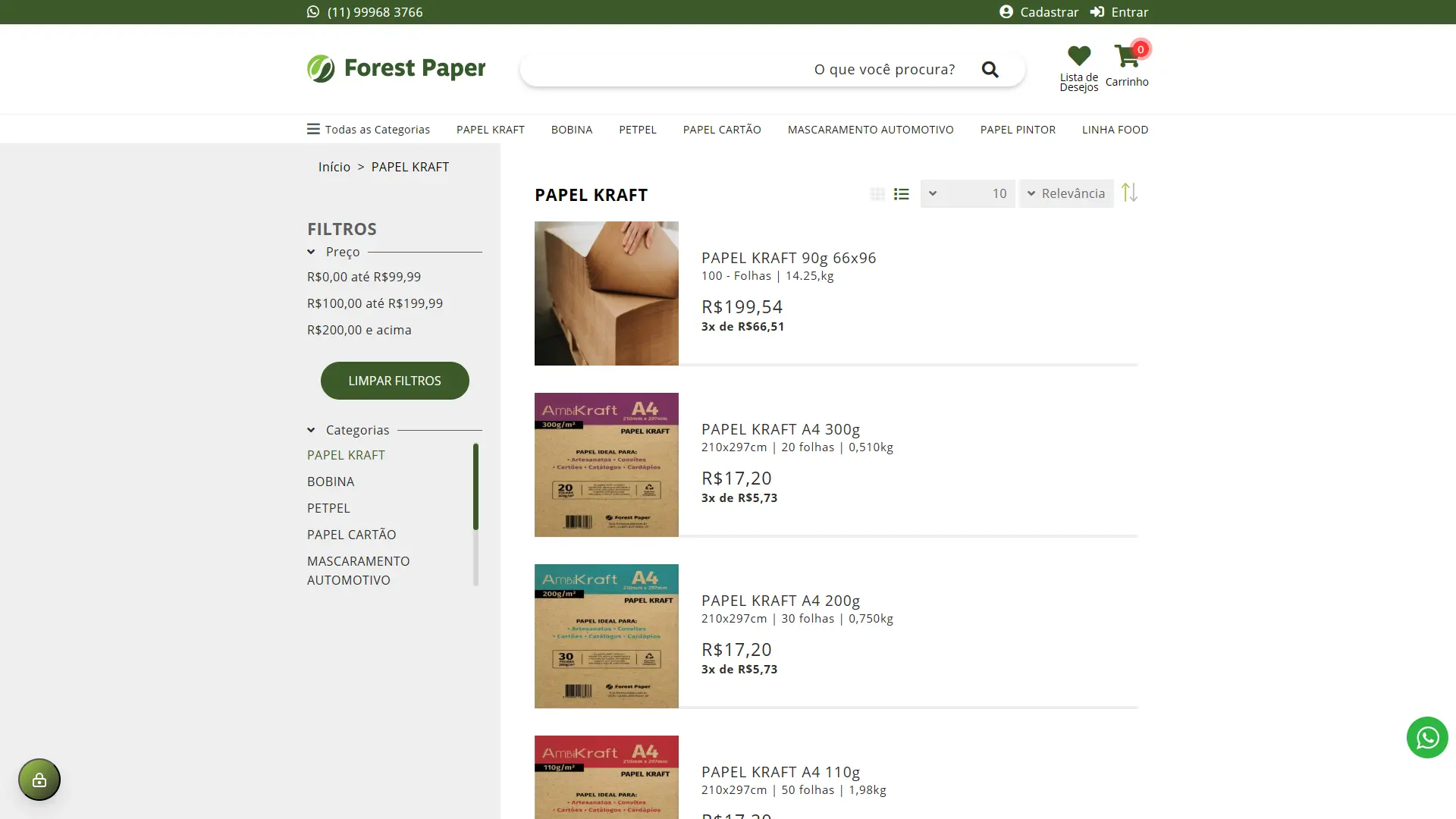
Task: Open the Relevância sort dropdown
Action: click(1066, 193)
